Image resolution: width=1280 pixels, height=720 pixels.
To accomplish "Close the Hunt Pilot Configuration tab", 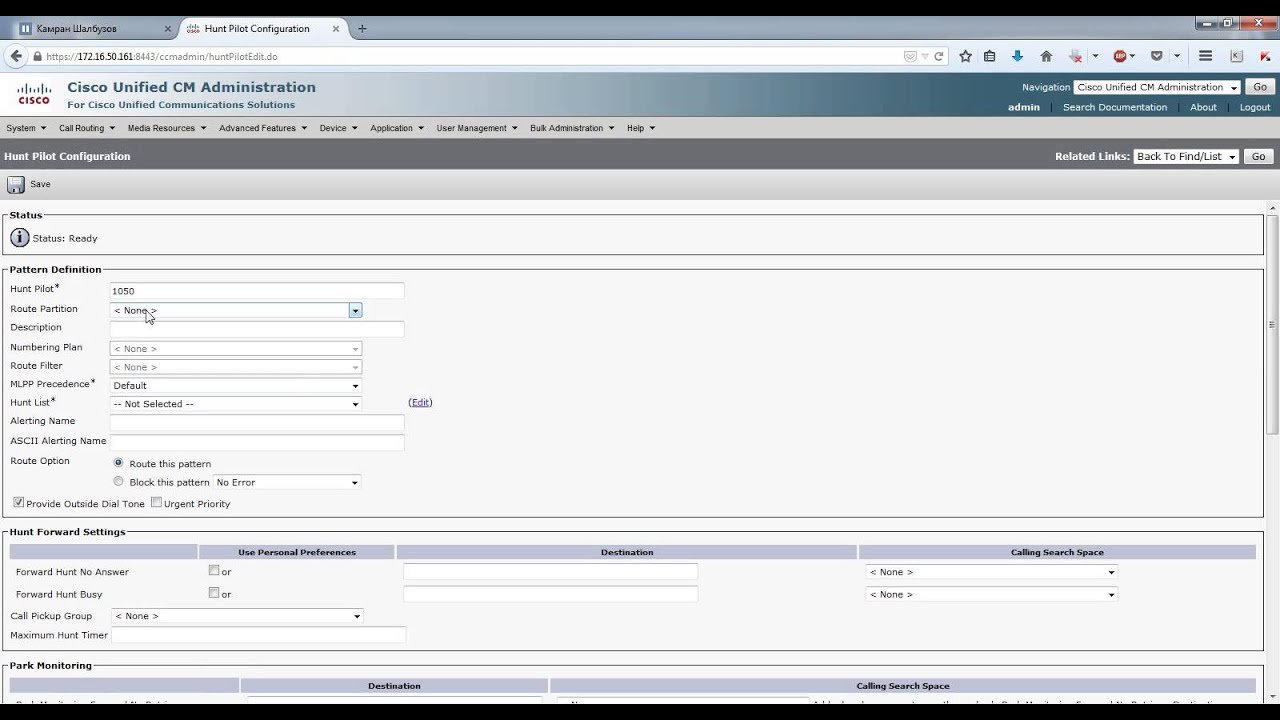I will pyautogui.click(x=336, y=29).
